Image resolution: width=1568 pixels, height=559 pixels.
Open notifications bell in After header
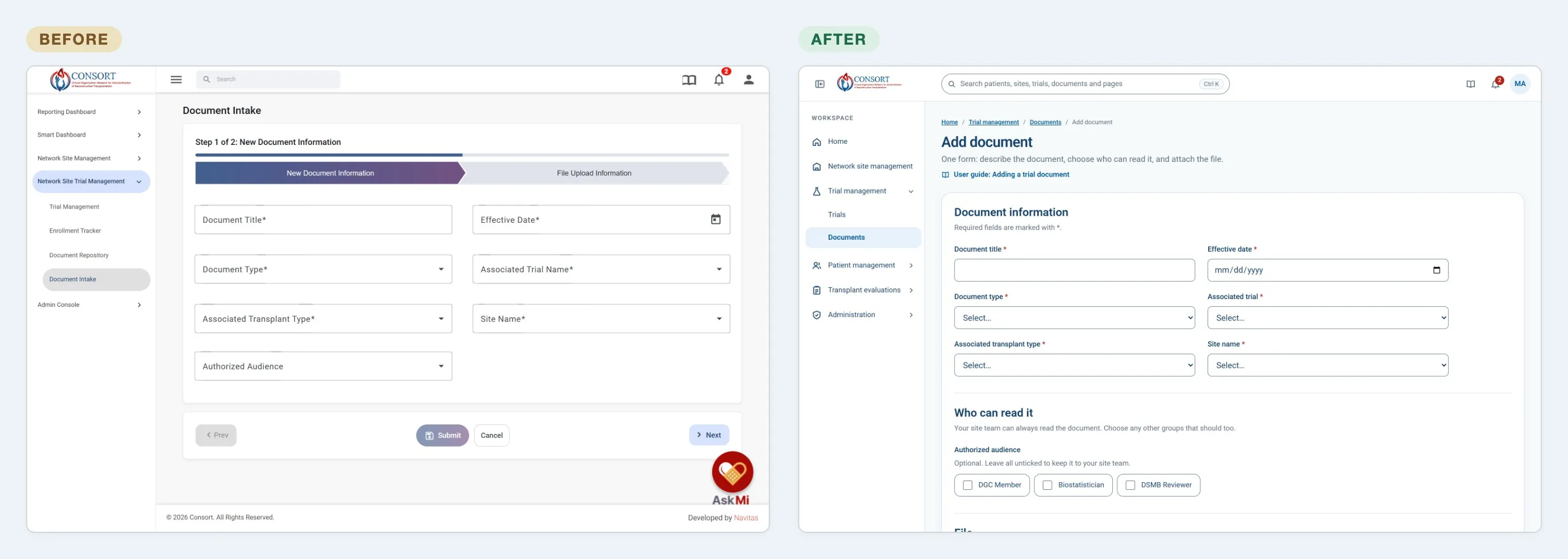tap(1495, 84)
